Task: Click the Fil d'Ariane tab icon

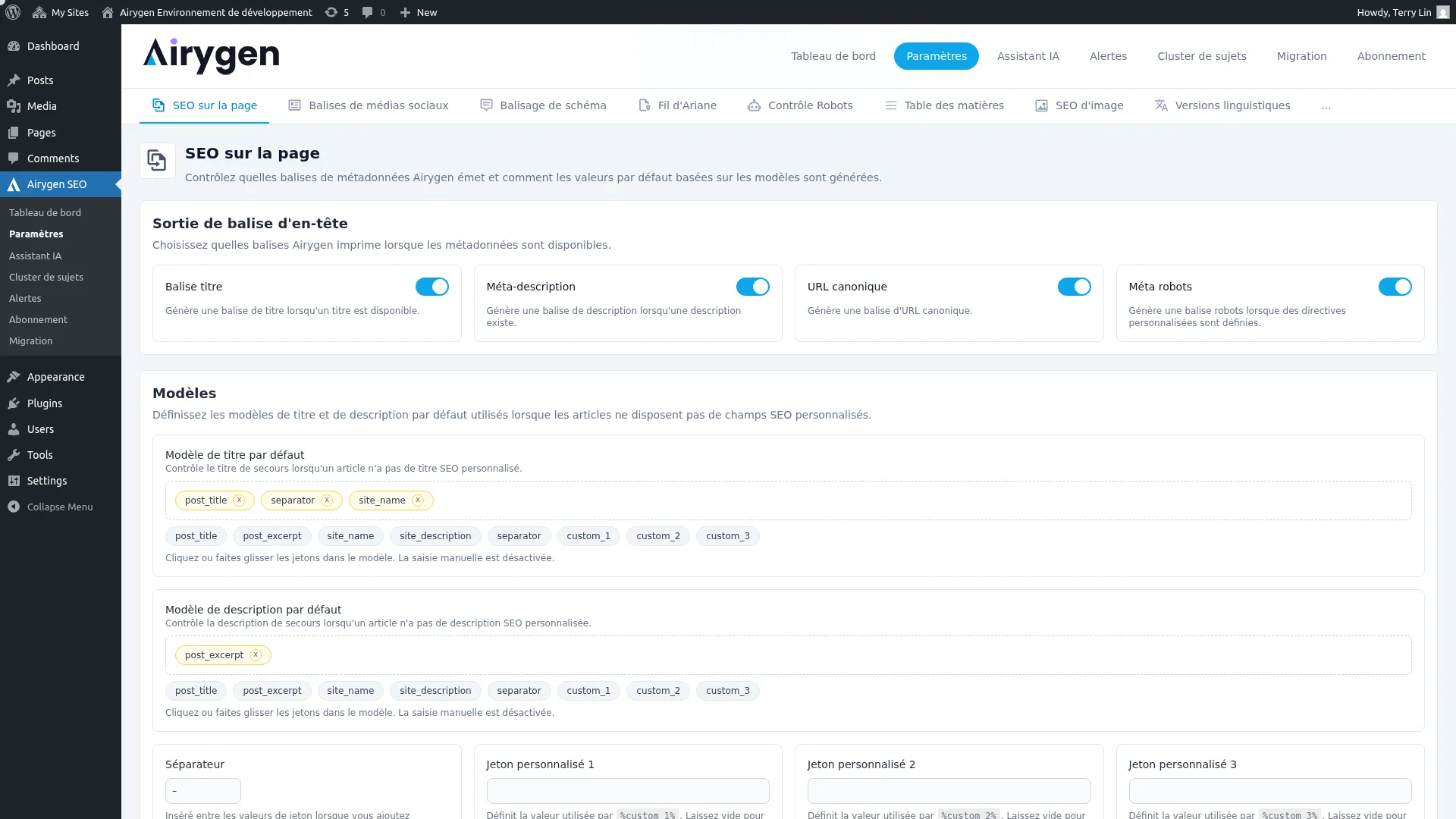Action: tap(645, 105)
